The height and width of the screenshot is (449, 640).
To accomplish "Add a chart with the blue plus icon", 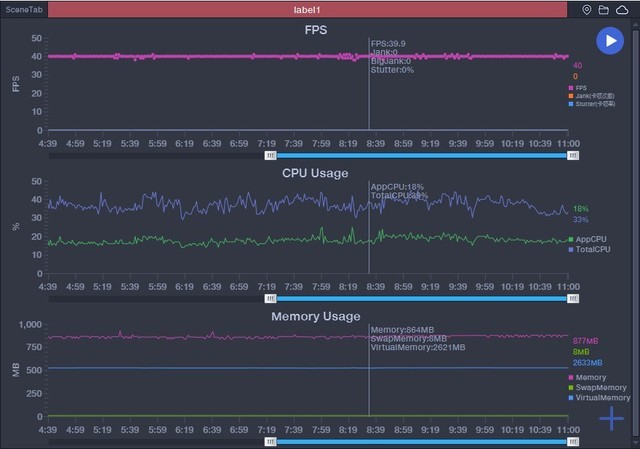I will coord(611,418).
